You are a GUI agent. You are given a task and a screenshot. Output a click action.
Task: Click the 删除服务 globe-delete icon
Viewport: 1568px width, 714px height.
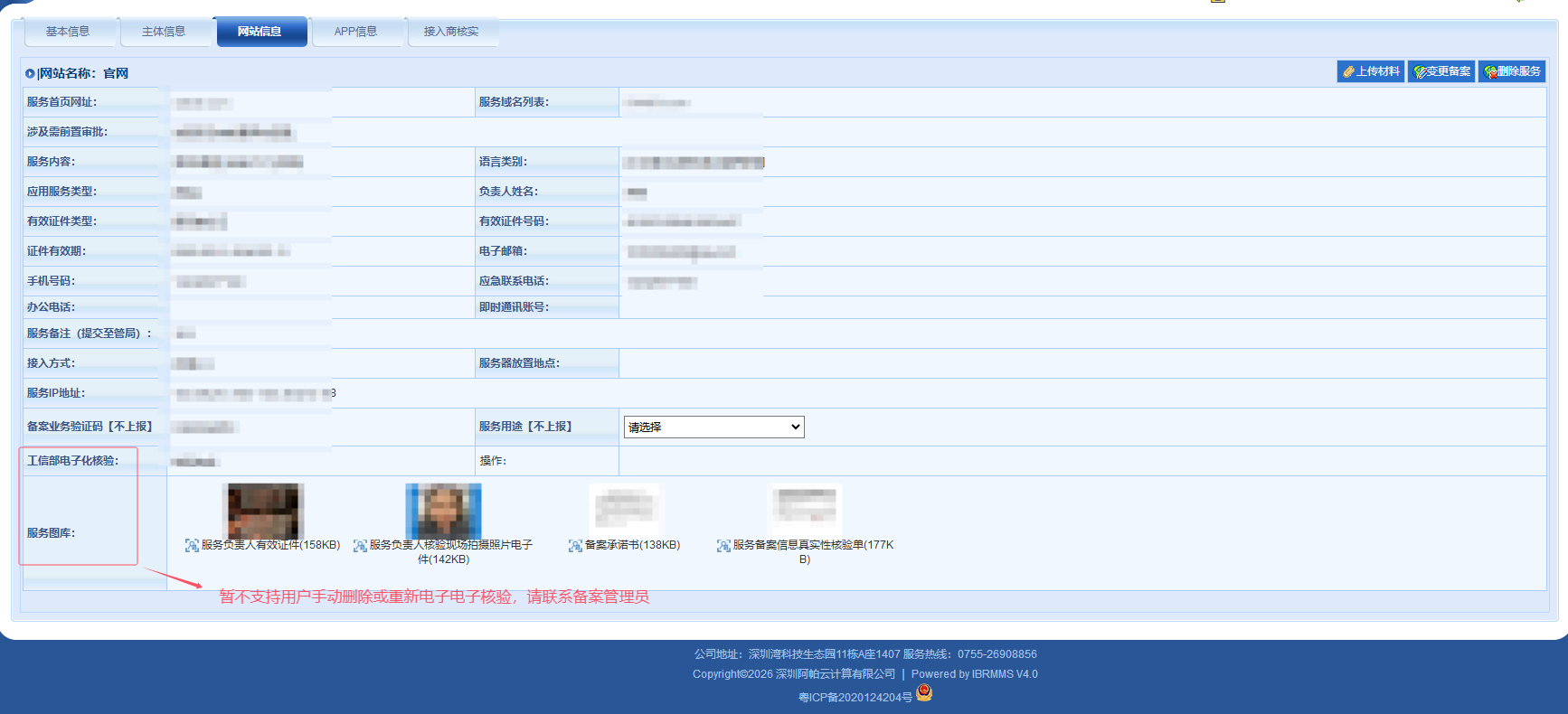click(x=1490, y=72)
